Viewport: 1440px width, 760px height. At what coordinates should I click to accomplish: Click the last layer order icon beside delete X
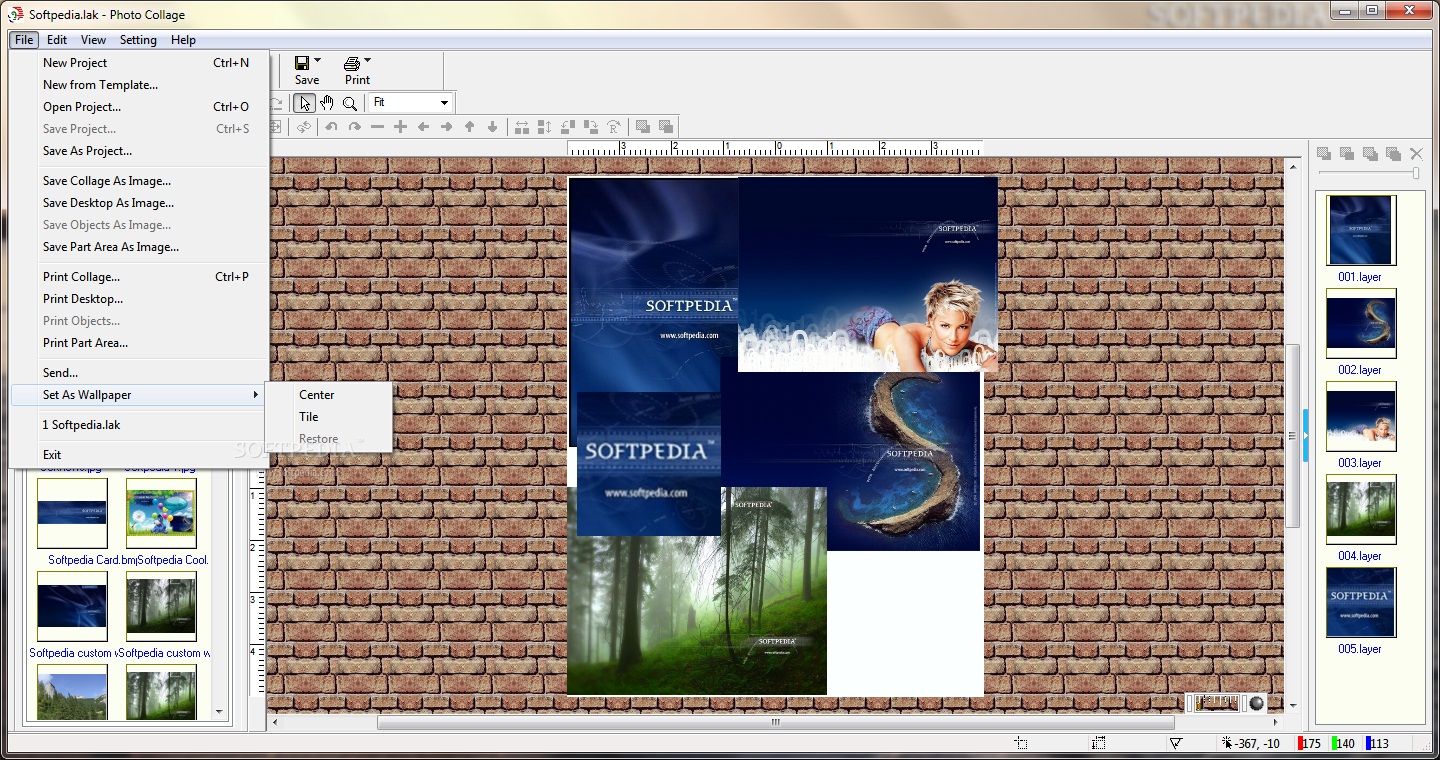(1393, 153)
